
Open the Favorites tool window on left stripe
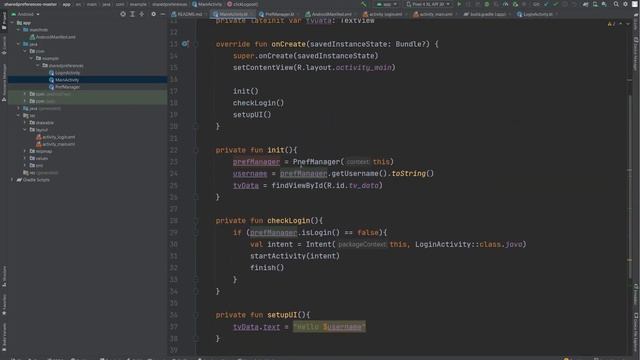(4, 304)
